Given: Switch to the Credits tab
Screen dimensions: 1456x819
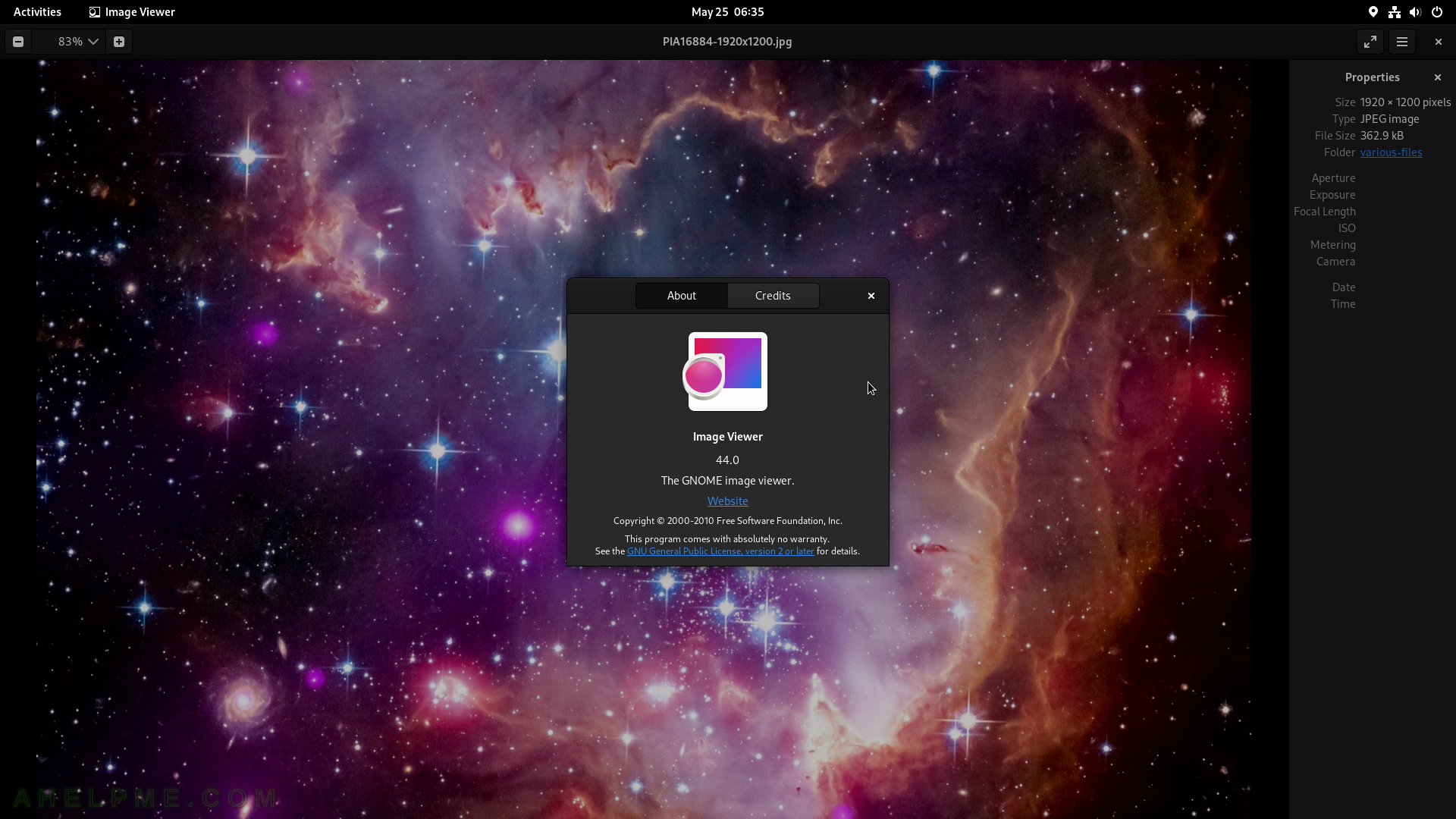Looking at the screenshot, I should tap(773, 296).
